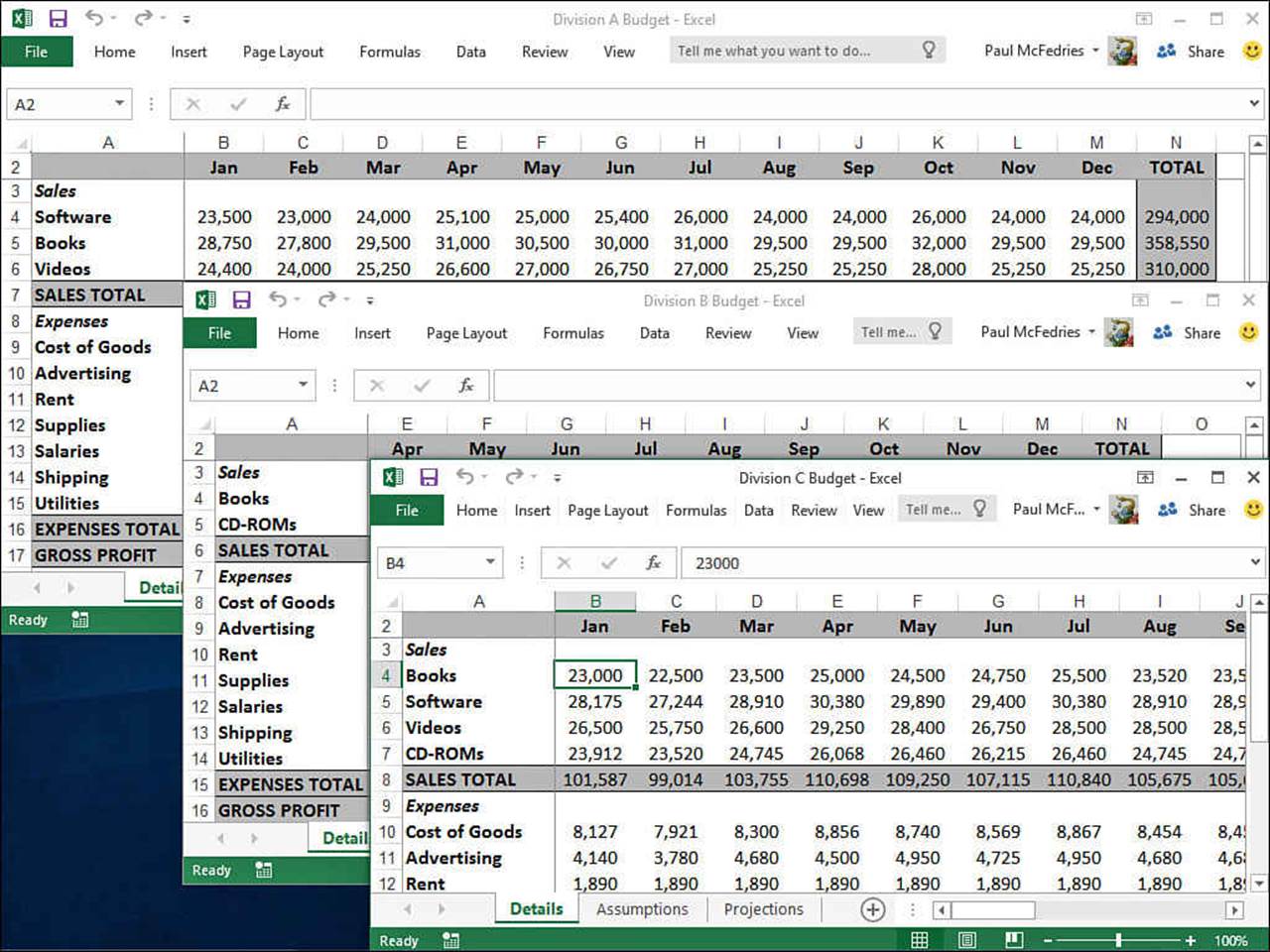1270x952 pixels.
Task: Customize Quick Access Toolbar in Division C
Action: click(x=557, y=478)
